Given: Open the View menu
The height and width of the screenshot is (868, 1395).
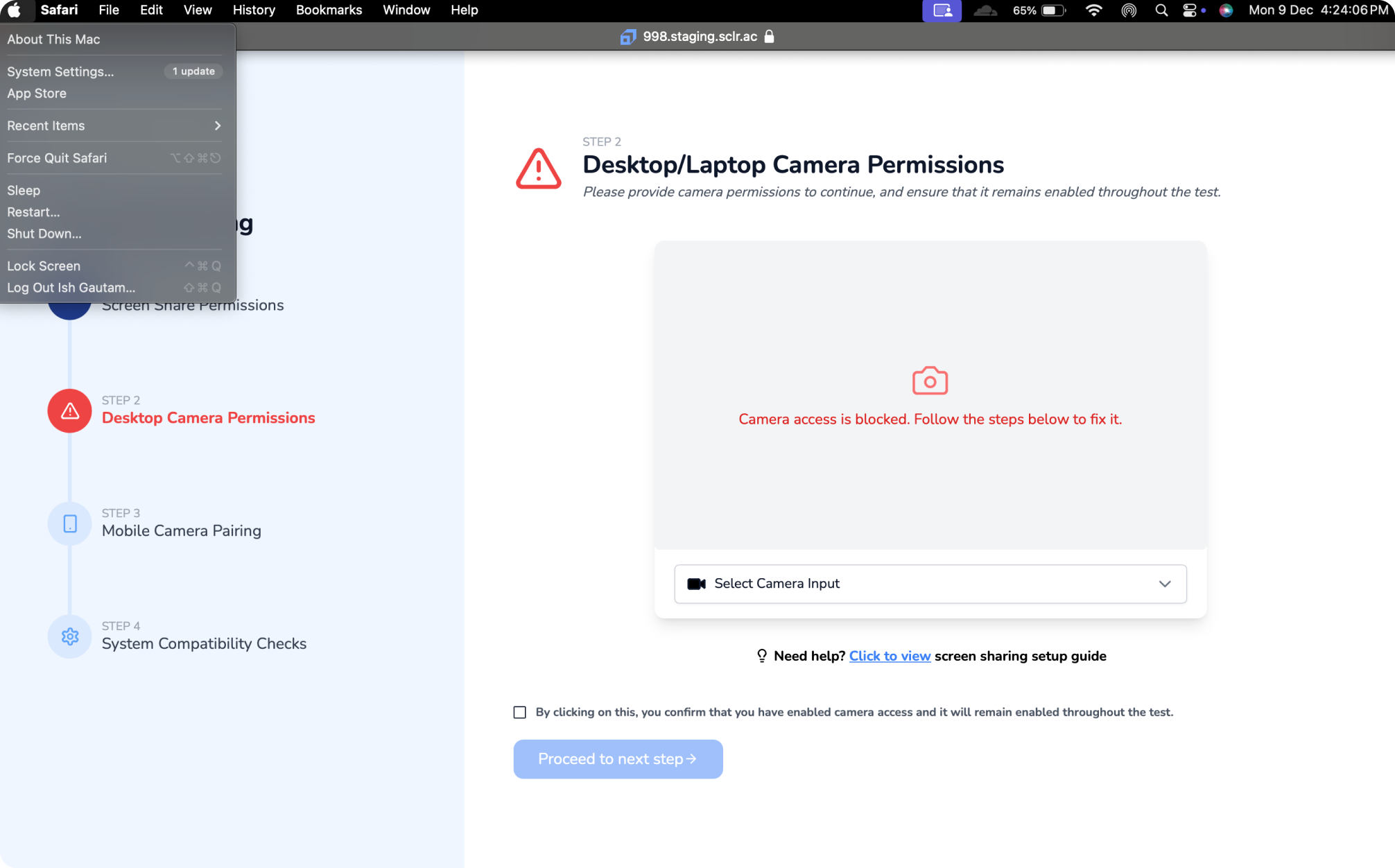Looking at the screenshot, I should 198,10.
